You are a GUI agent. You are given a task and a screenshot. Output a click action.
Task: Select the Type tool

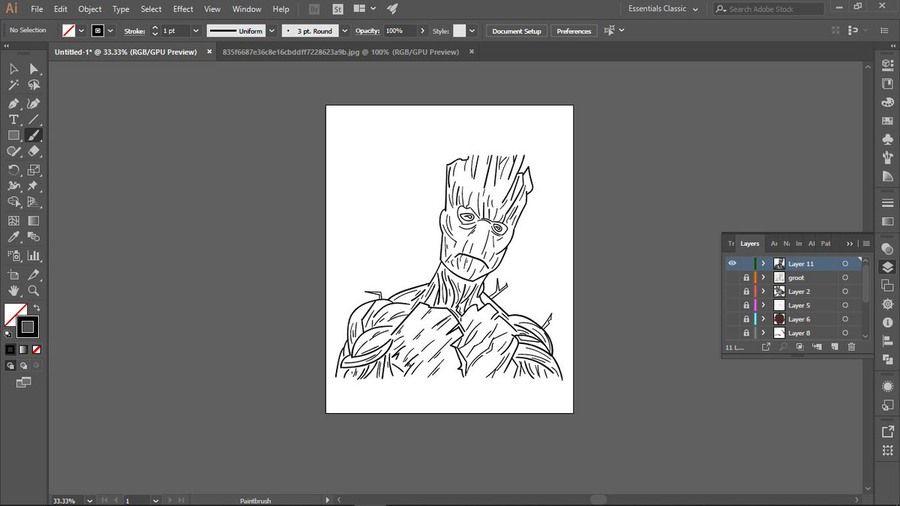[x=13, y=119]
